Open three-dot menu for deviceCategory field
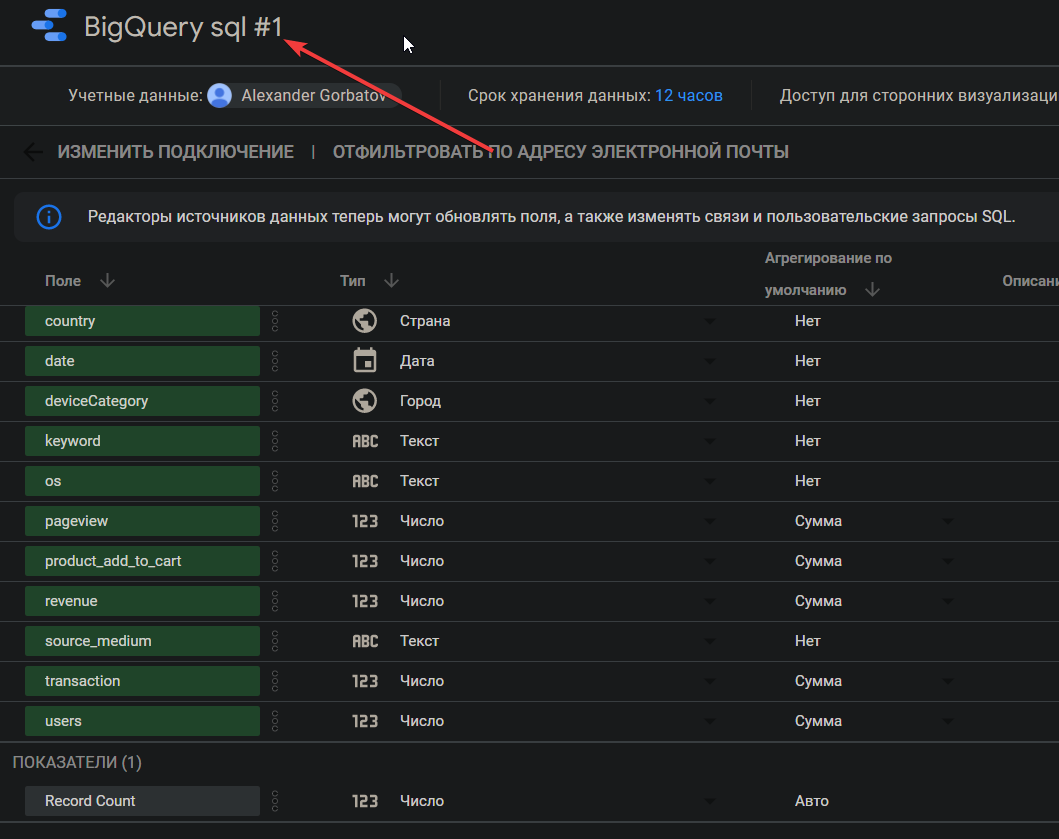This screenshot has width=1059, height=839. click(x=275, y=401)
